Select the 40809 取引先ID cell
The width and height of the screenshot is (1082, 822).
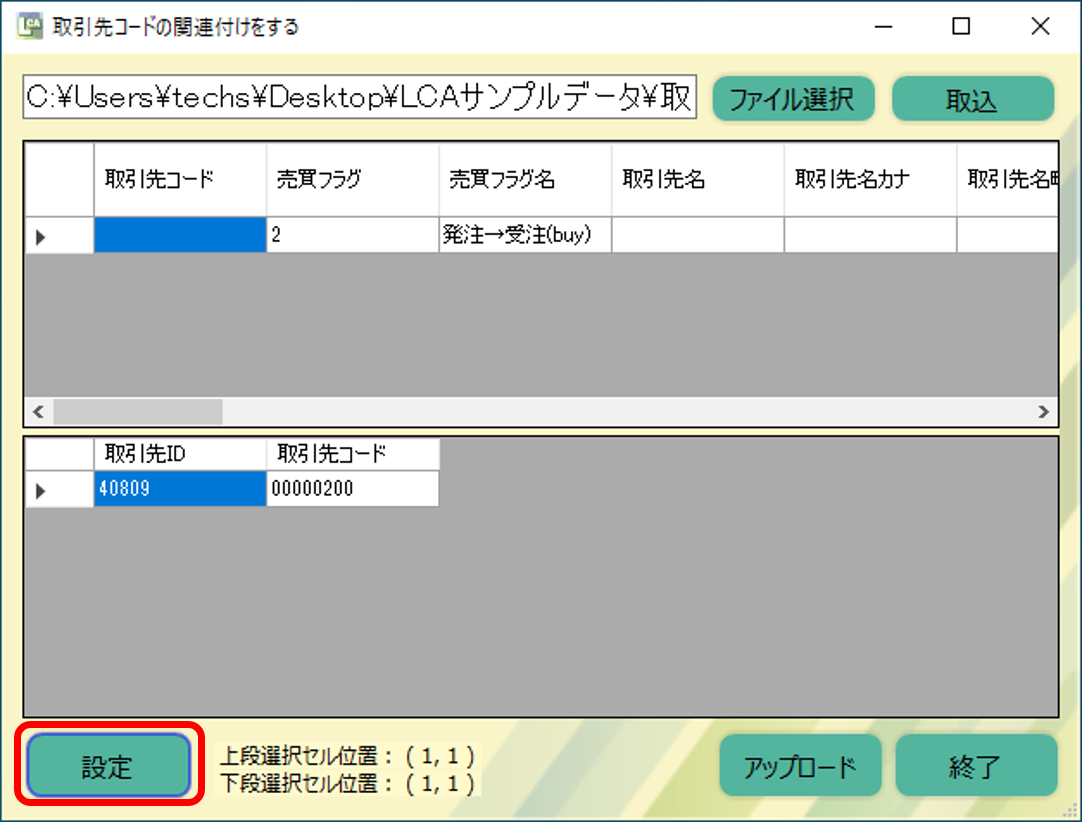coord(180,490)
